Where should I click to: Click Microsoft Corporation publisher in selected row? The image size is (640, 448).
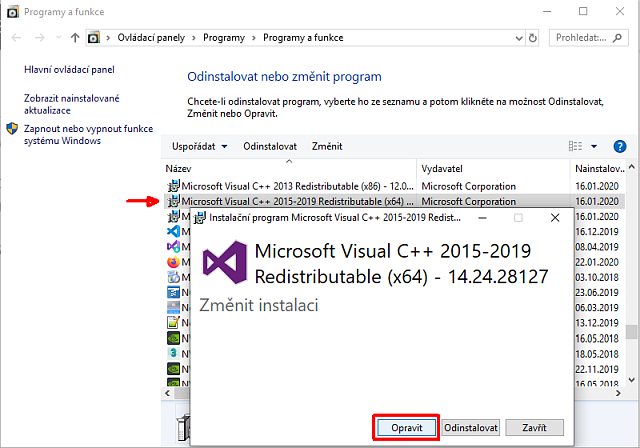tap(469, 201)
